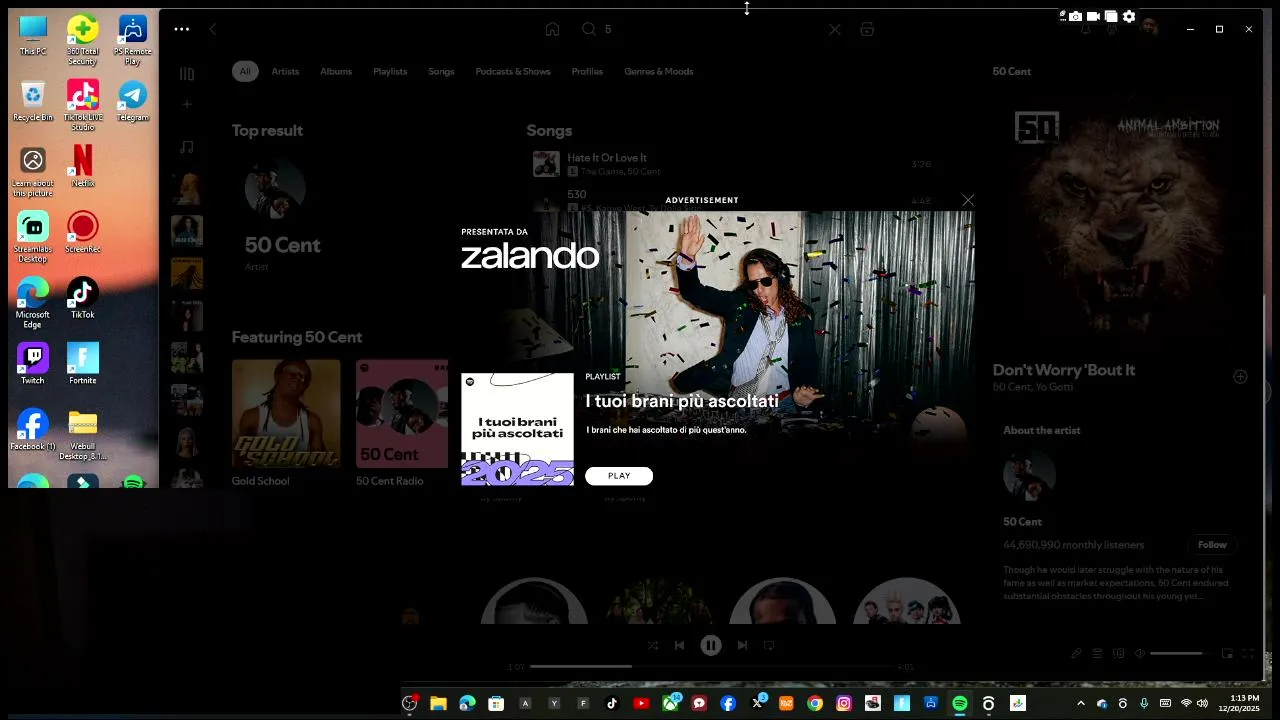The width and height of the screenshot is (1280, 720).
Task: Open the 50 Cent top result
Action: (282, 245)
